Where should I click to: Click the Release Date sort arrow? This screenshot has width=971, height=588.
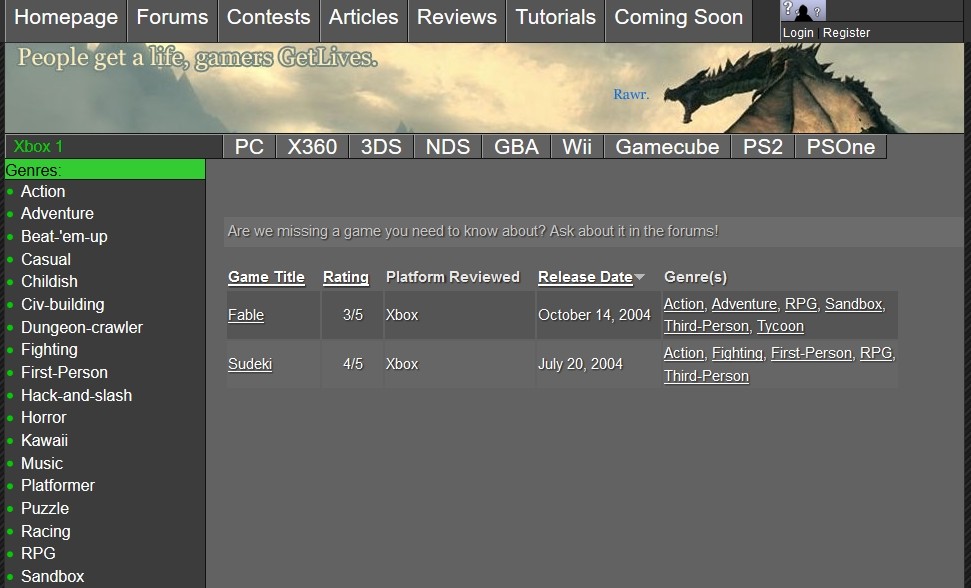640,277
